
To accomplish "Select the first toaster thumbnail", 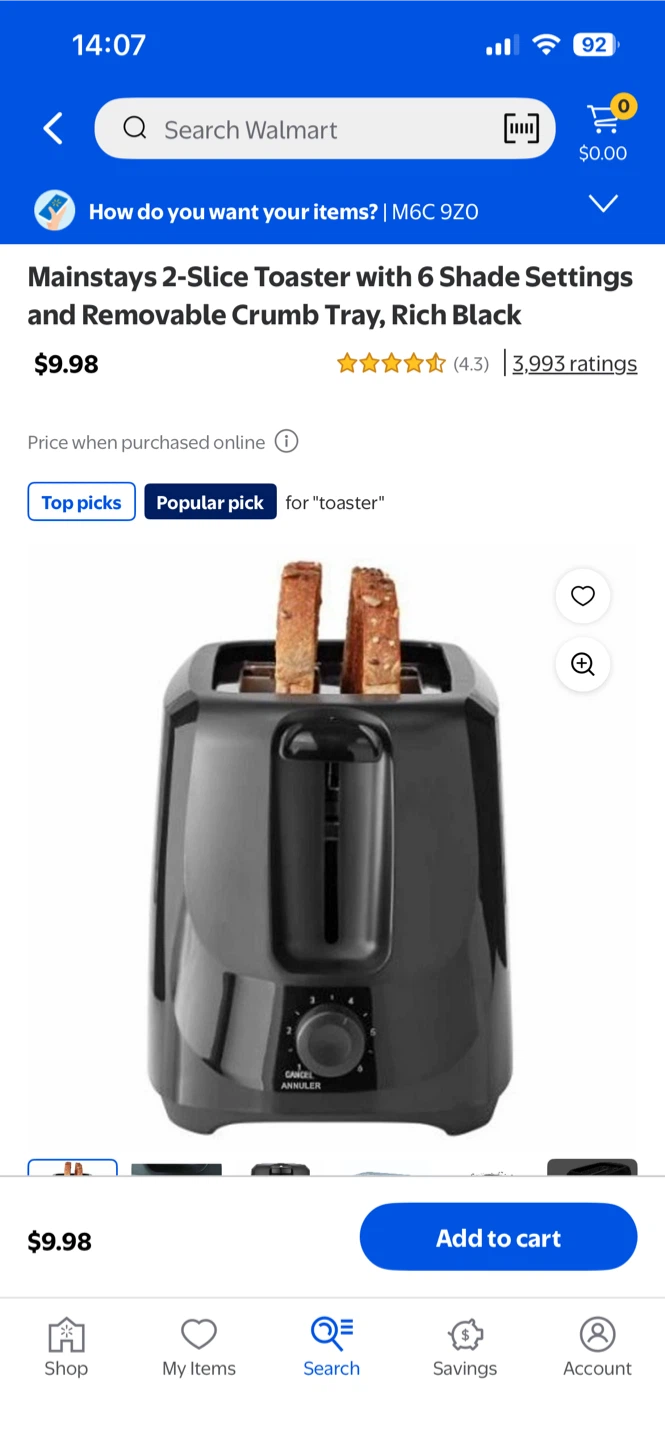I will coord(72,1167).
